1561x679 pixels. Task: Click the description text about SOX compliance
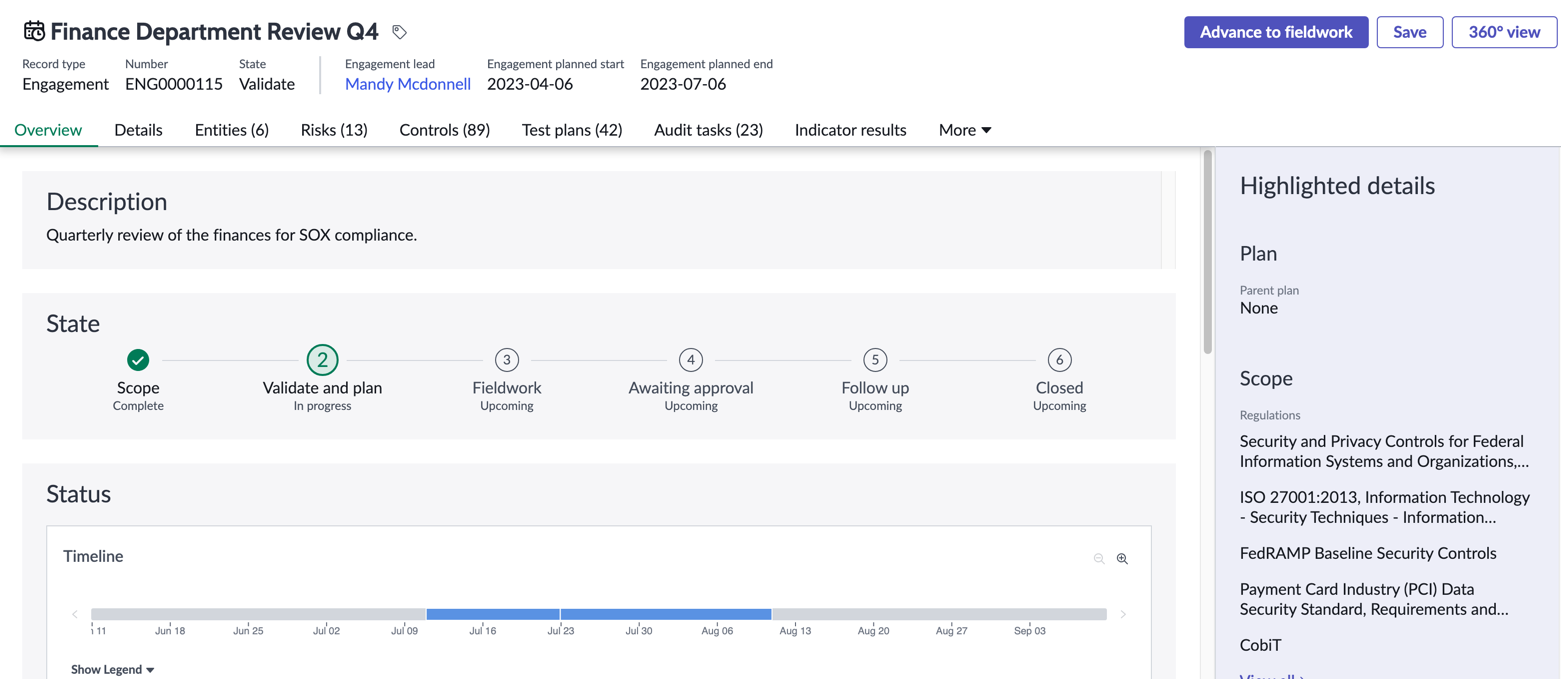click(x=232, y=235)
